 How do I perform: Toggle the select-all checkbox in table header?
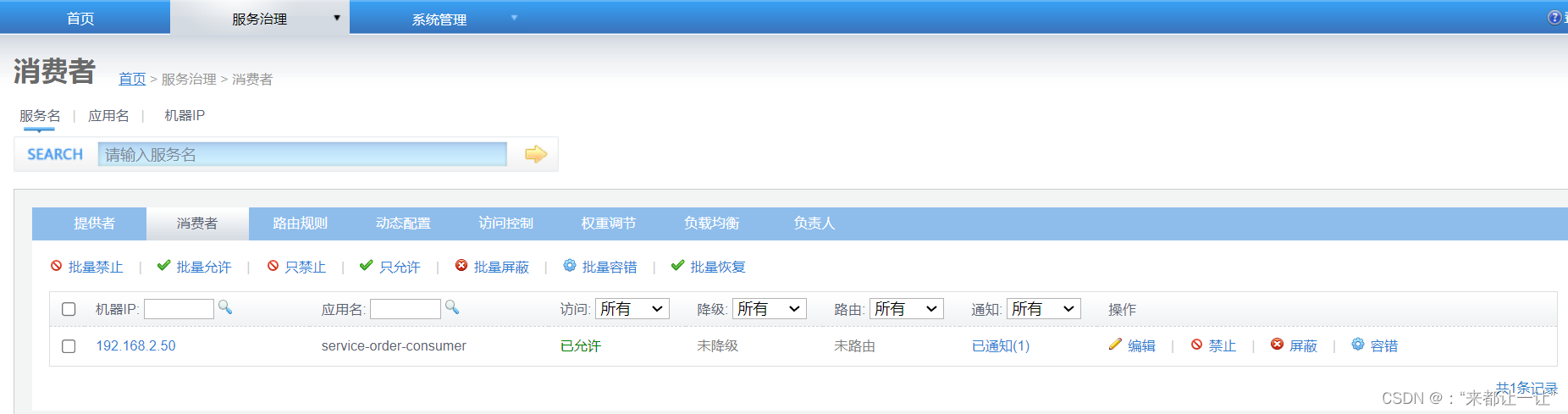(69, 310)
